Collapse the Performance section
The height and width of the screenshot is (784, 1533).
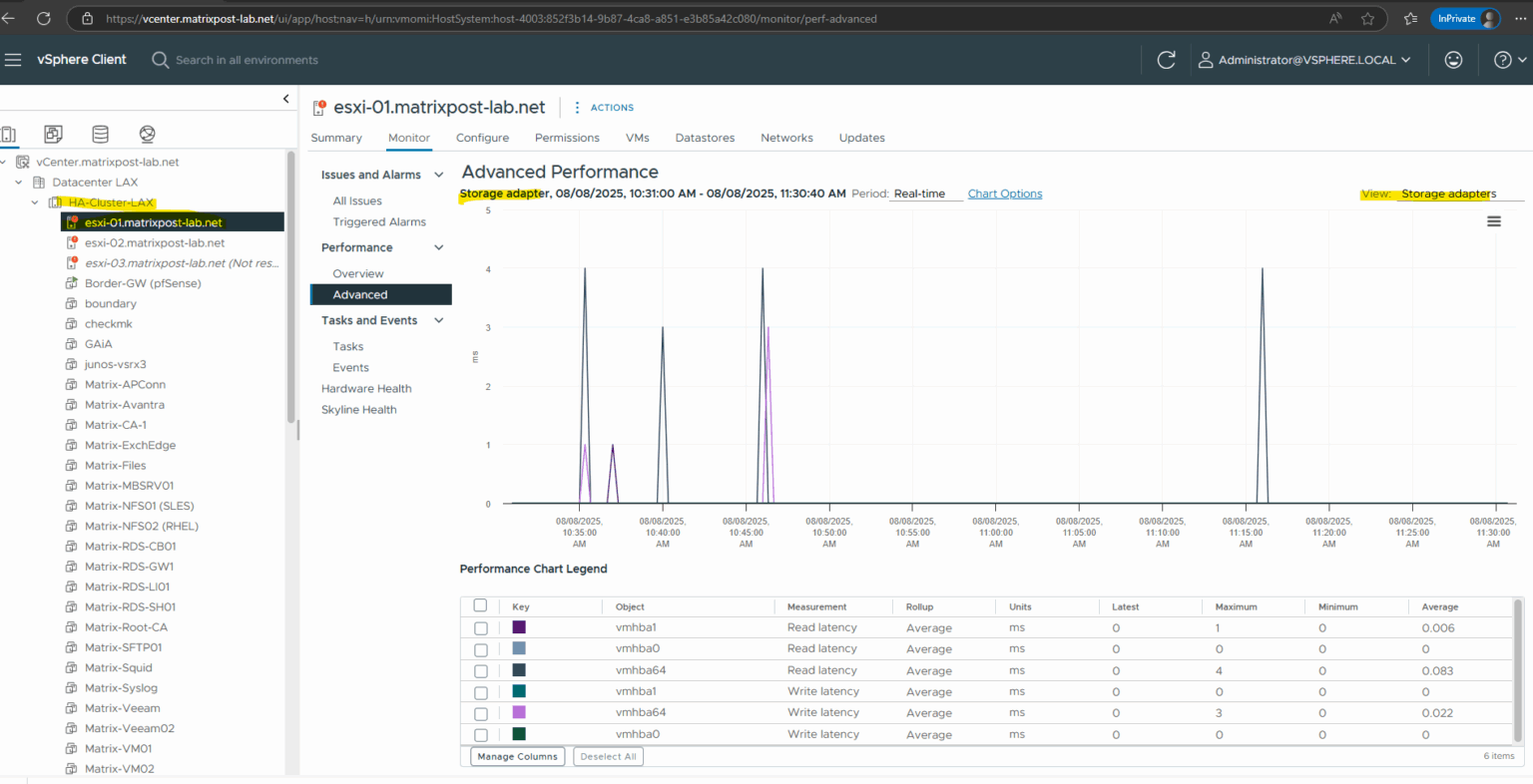440,247
